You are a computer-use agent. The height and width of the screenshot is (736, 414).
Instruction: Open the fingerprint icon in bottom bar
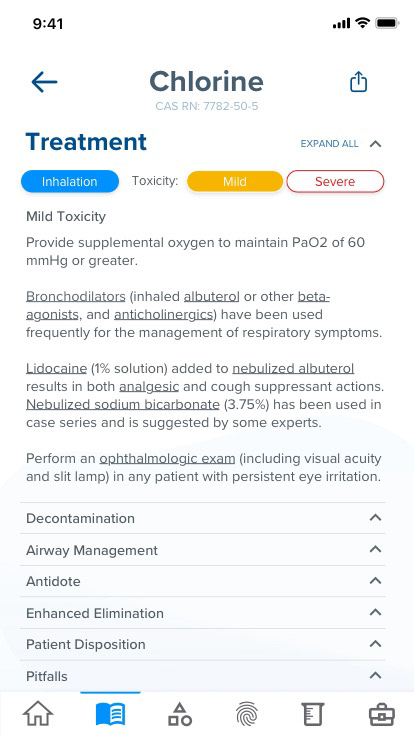[247, 714]
